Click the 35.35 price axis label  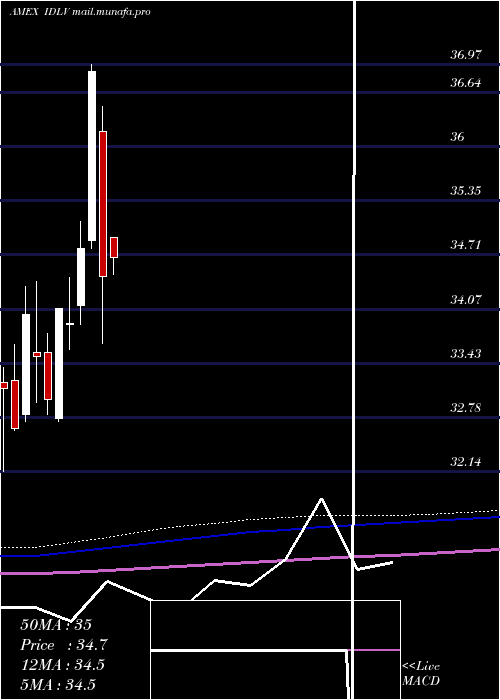pos(466,191)
